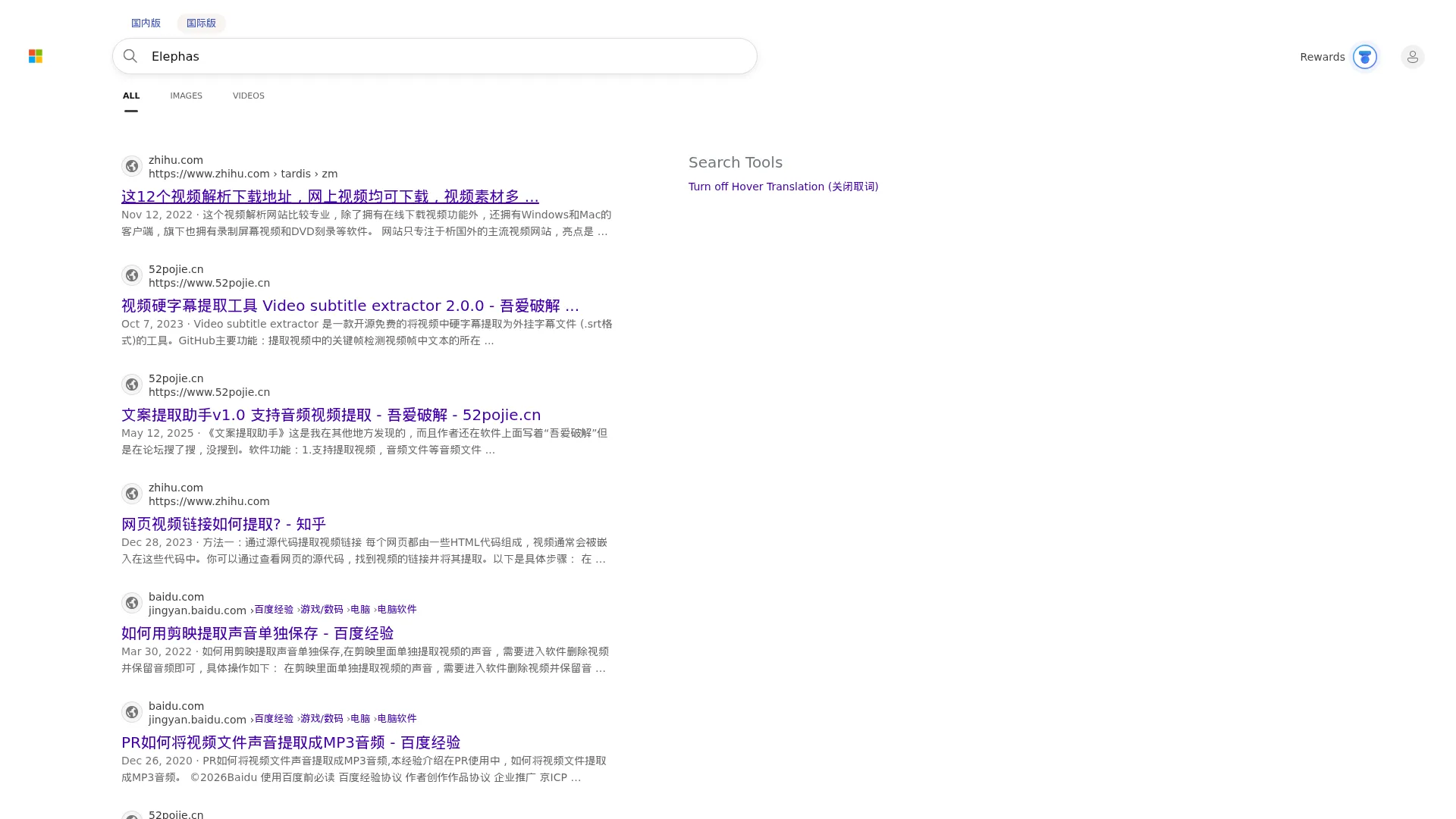
Task: Click https://www.zhihu.com URL above 网页视频链接 result
Action: pos(209,501)
